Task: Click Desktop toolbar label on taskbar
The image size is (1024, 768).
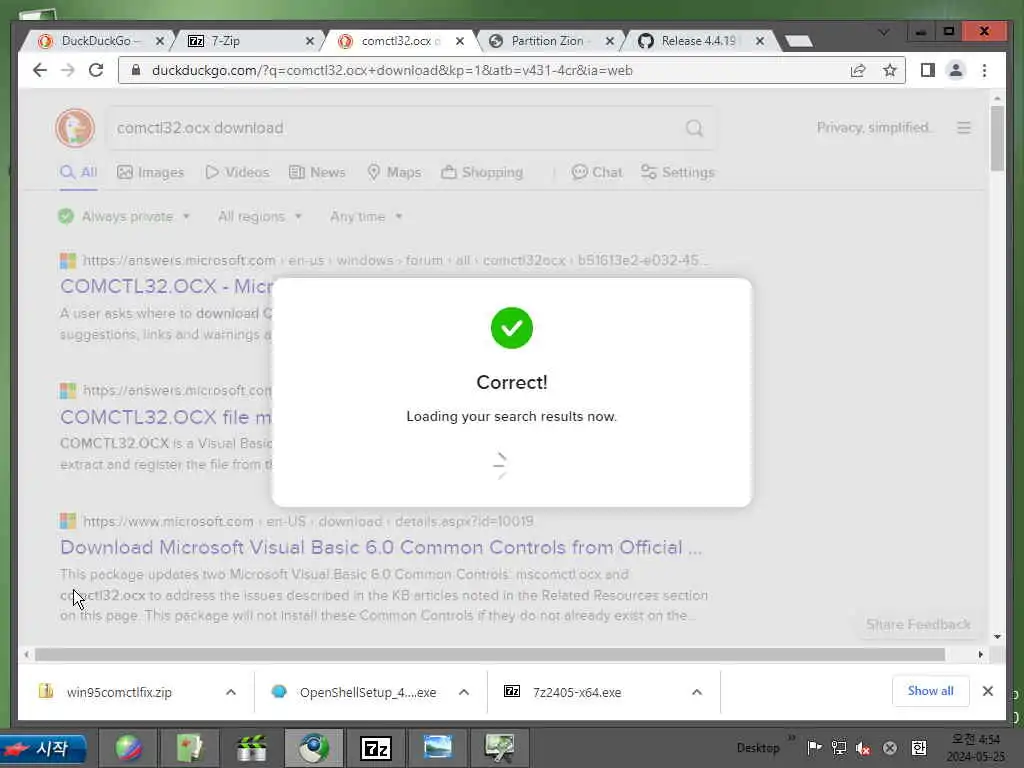Action: tap(758, 748)
